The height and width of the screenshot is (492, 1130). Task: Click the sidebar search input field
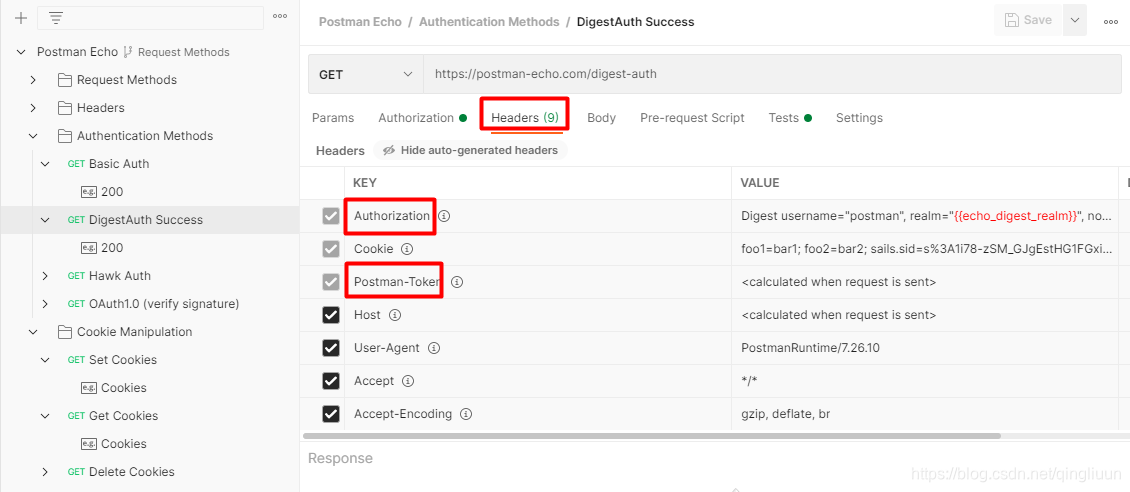point(150,19)
